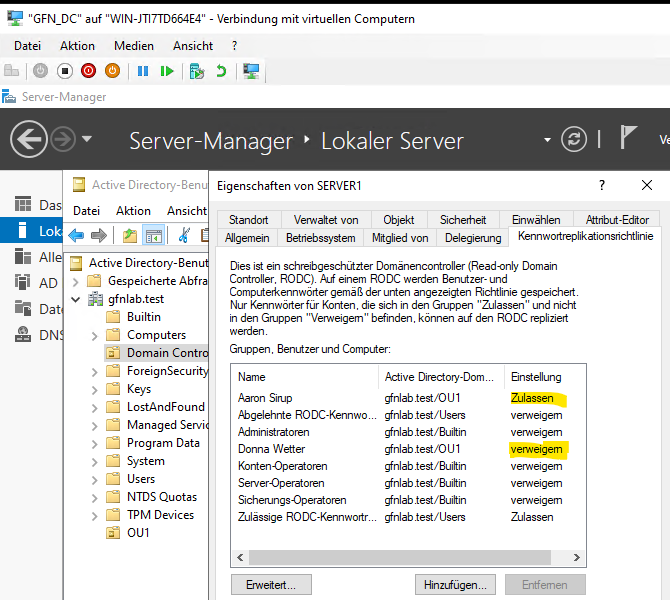The width and height of the screenshot is (670, 600).
Task: Click the green revert arrow icon
Action: click(x=221, y=71)
